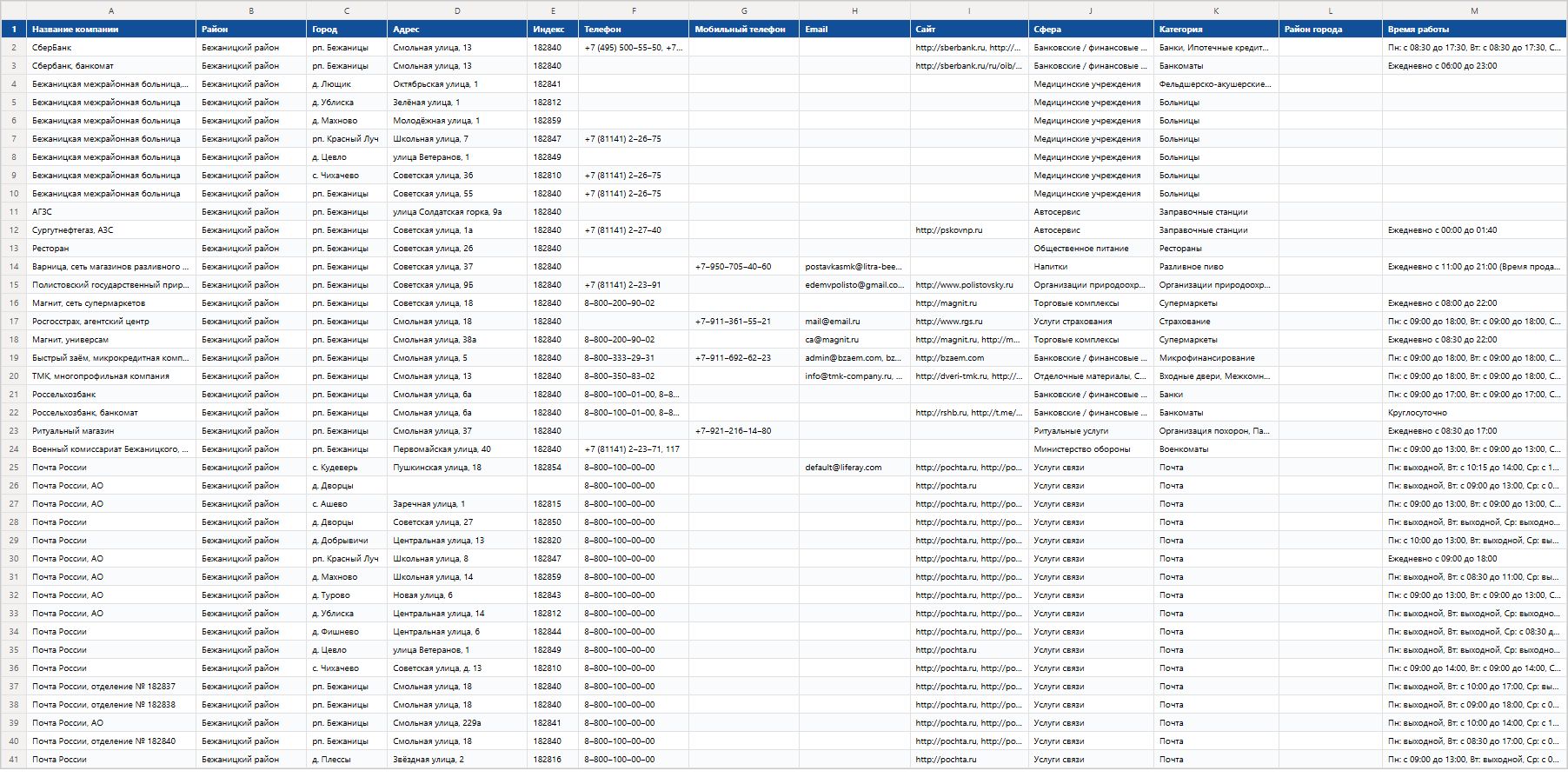This screenshot has width=1568, height=784.
Task: Click the "Адрес" header cell
Action: tap(457, 30)
